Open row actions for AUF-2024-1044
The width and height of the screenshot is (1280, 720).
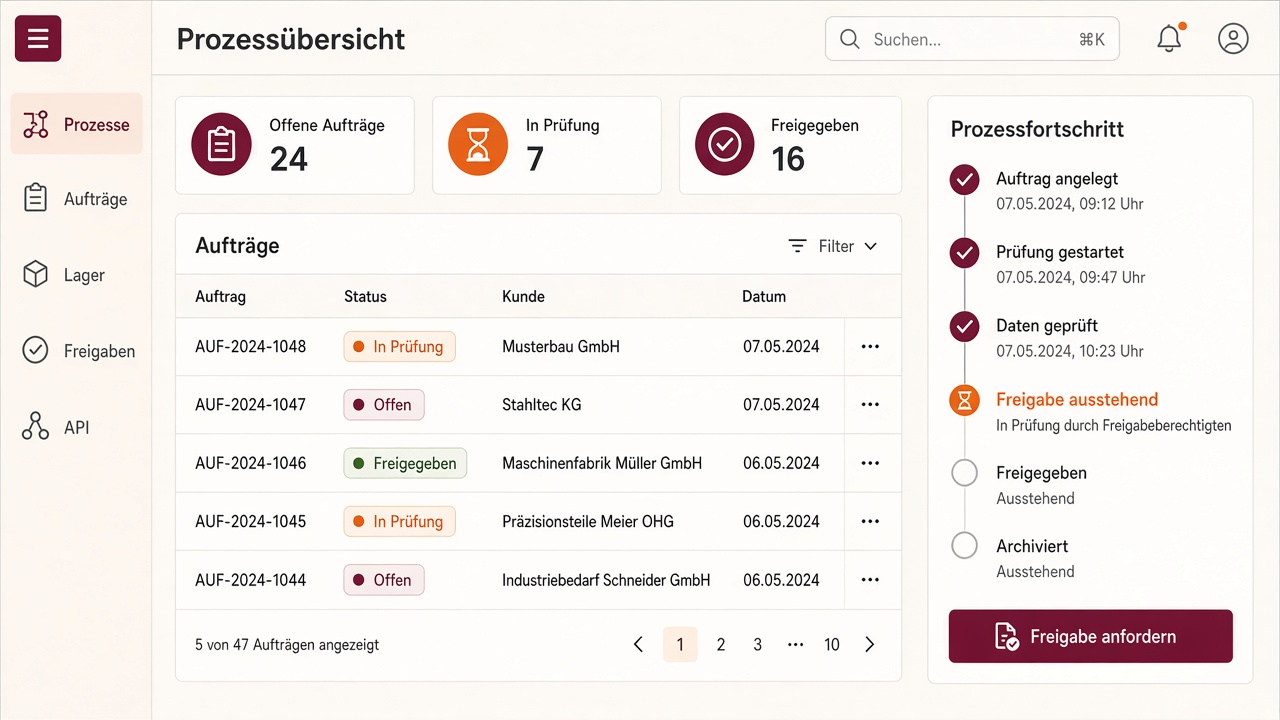(870, 579)
